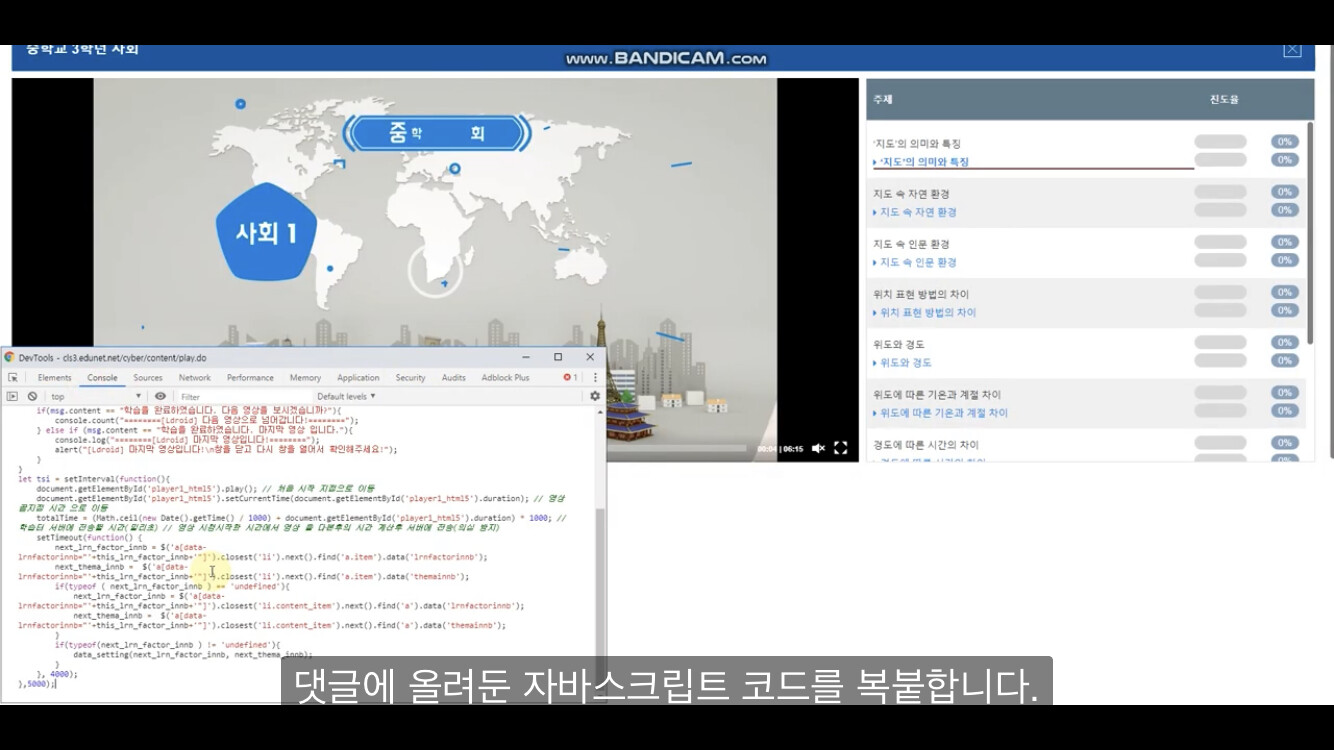This screenshot has height=750, width=1334.
Task: Switch to the Network tab
Action: [195, 378]
